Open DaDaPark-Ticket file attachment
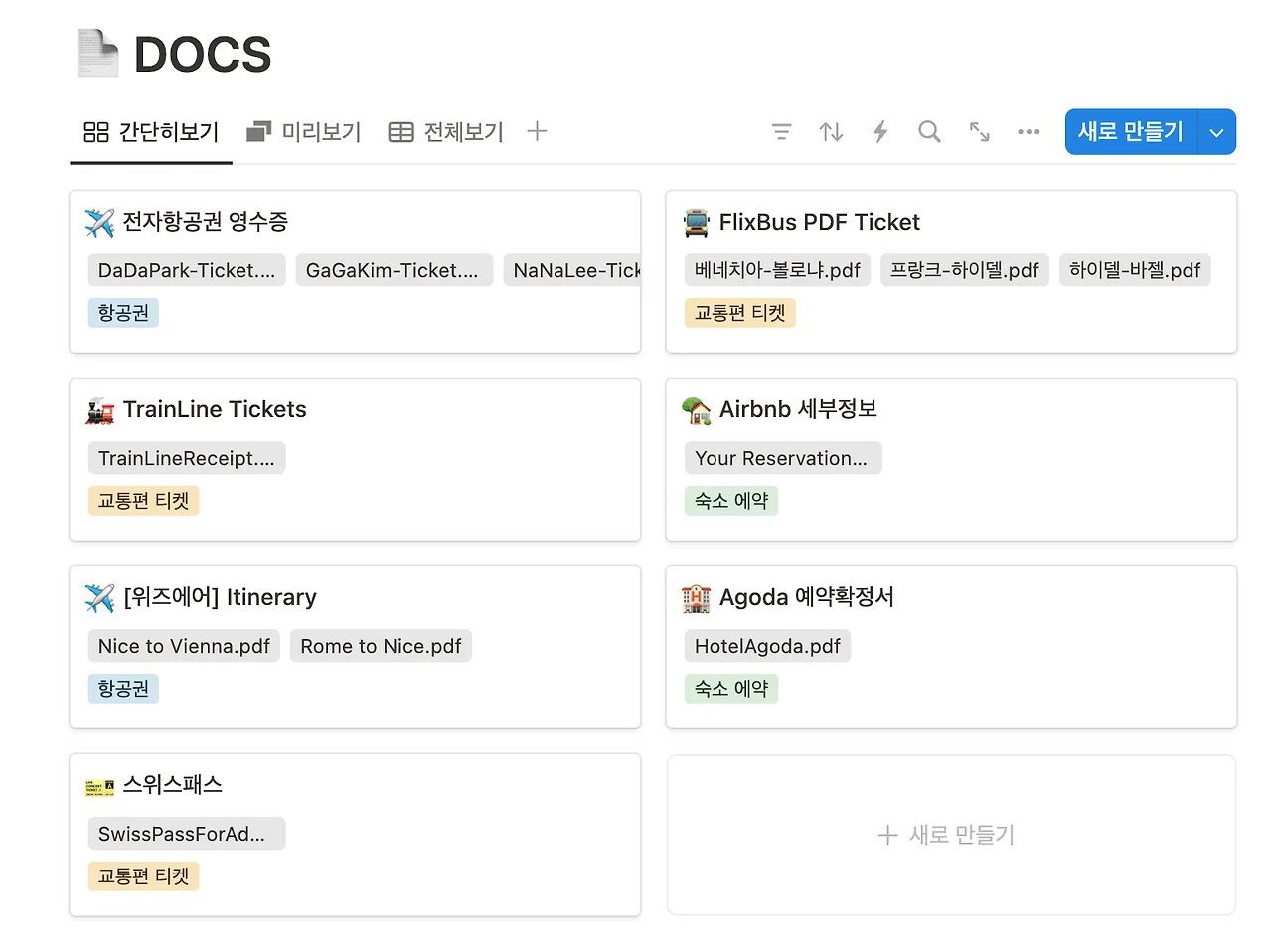The height and width of the screenshot is (952, 1272). point(187,270)
